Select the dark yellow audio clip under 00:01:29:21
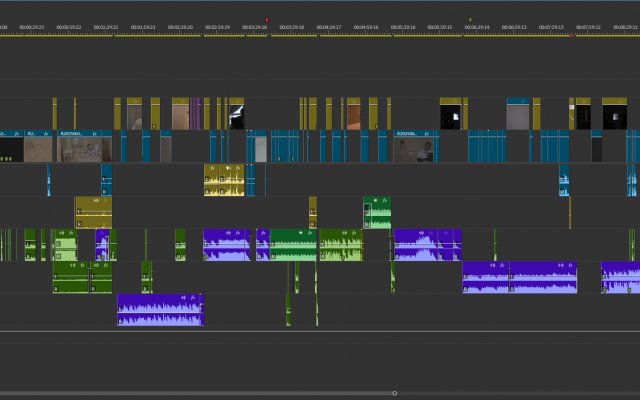This screenshot has width=640, height=400. click(93, 212)
